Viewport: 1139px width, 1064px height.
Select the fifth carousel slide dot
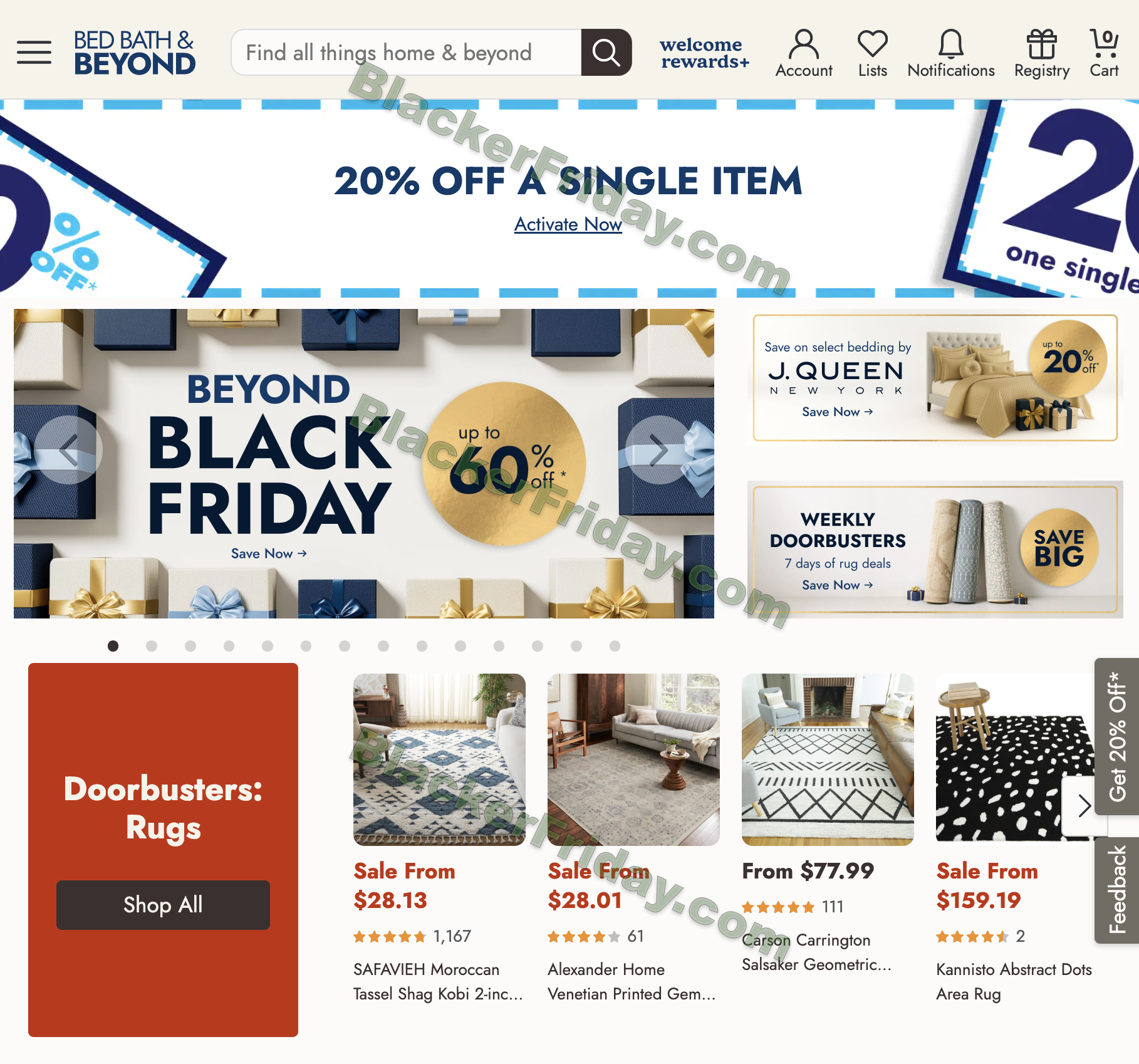pos(268,646)
